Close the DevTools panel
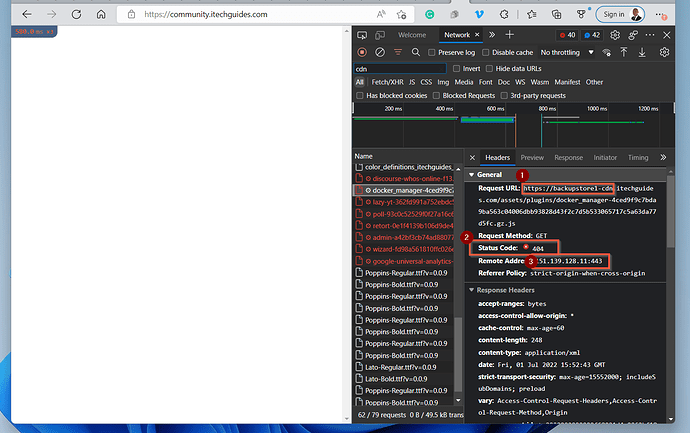The height and width of the screenshot is (433, 690). click(667, 35)
